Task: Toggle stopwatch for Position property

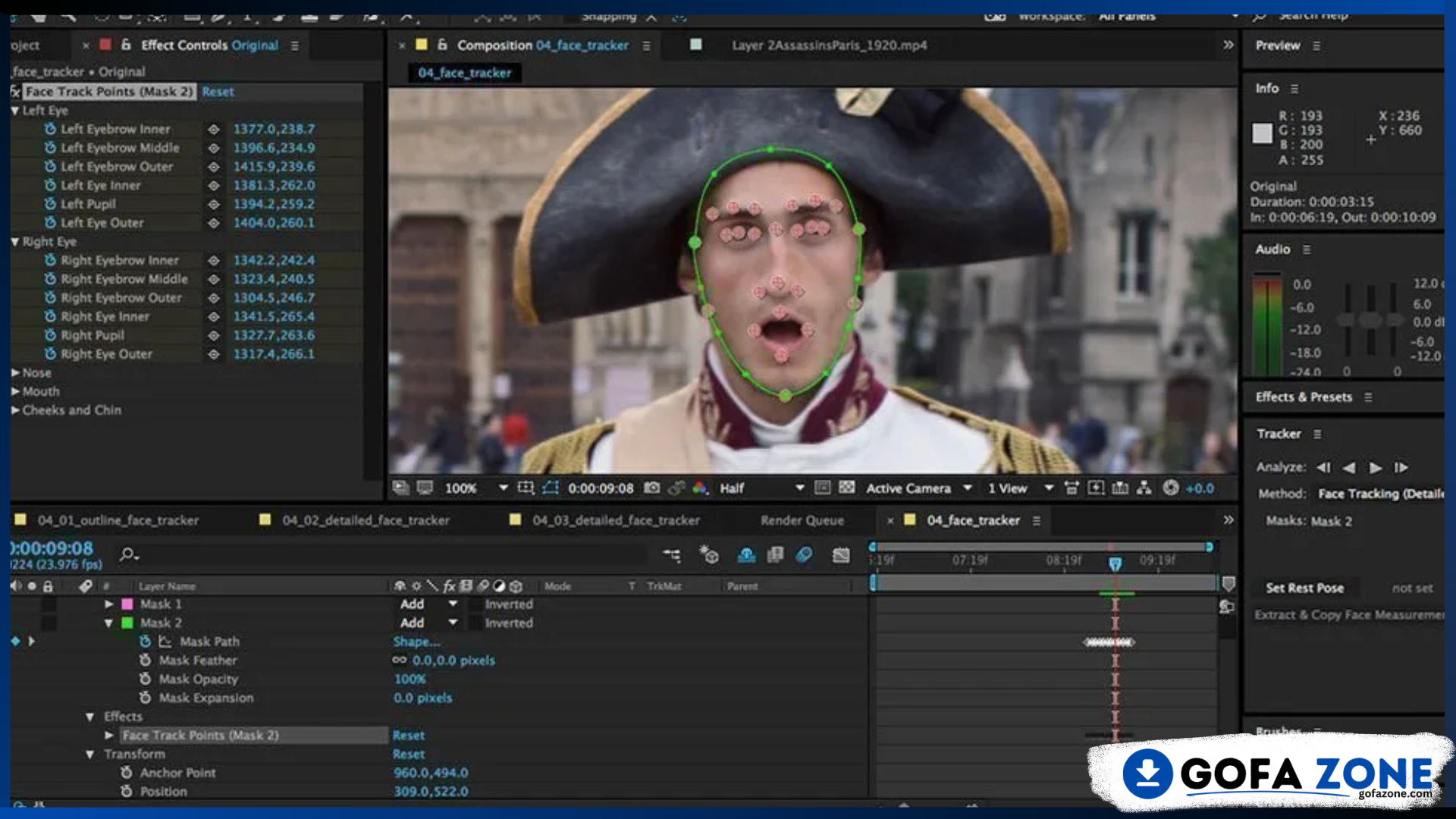Action: click(126, 792)
